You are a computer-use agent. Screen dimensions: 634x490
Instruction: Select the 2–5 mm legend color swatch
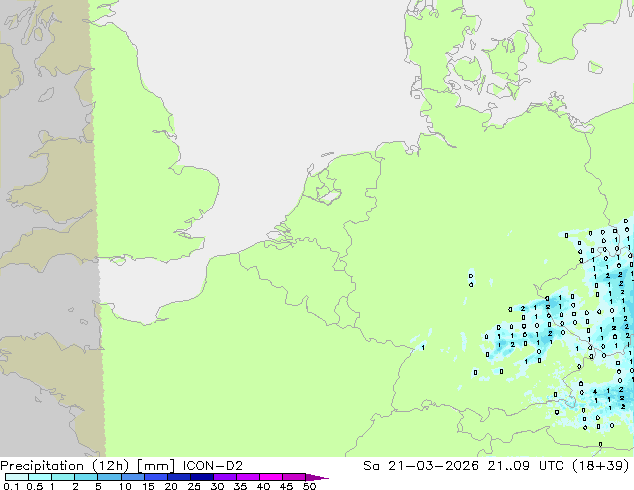(x=86, y=477)
